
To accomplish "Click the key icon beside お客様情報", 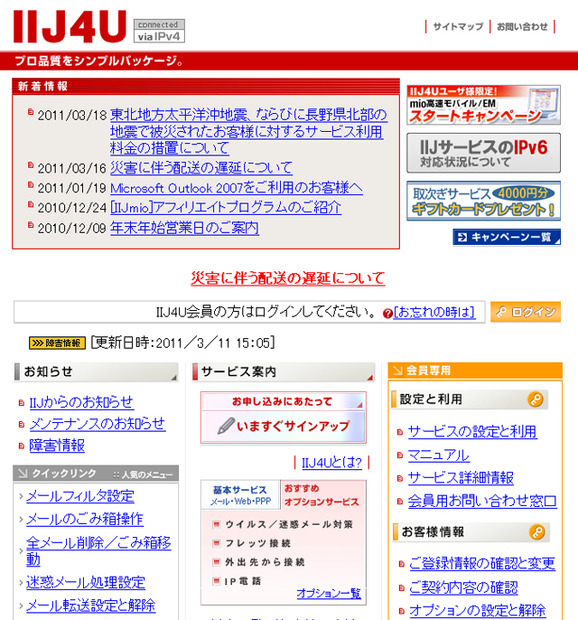I will [537, 532].
